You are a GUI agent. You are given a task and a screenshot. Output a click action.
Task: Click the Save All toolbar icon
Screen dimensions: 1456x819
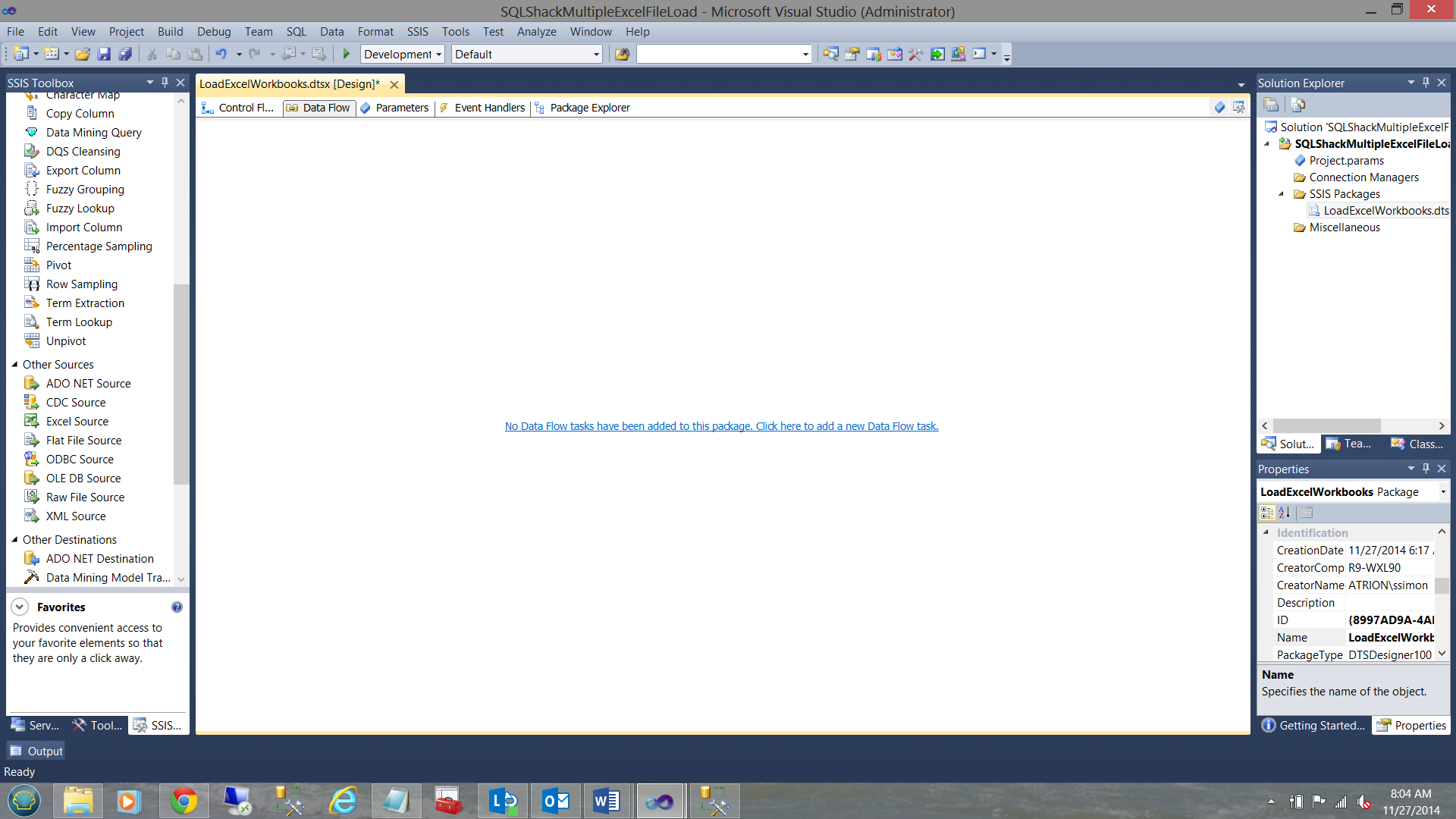coord(125,54)
